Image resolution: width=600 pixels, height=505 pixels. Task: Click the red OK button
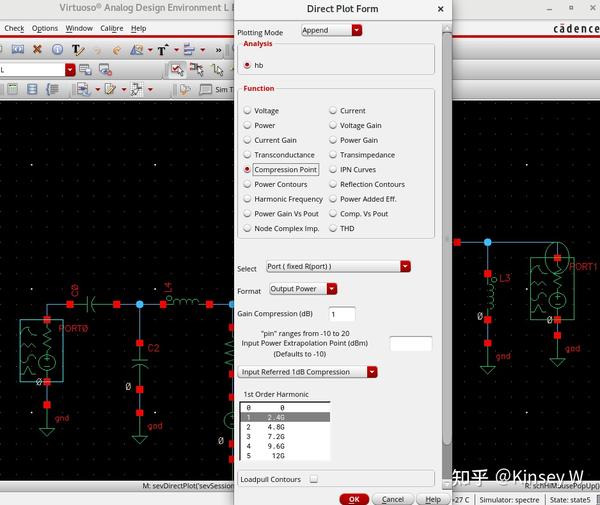[x=354, y=499]
